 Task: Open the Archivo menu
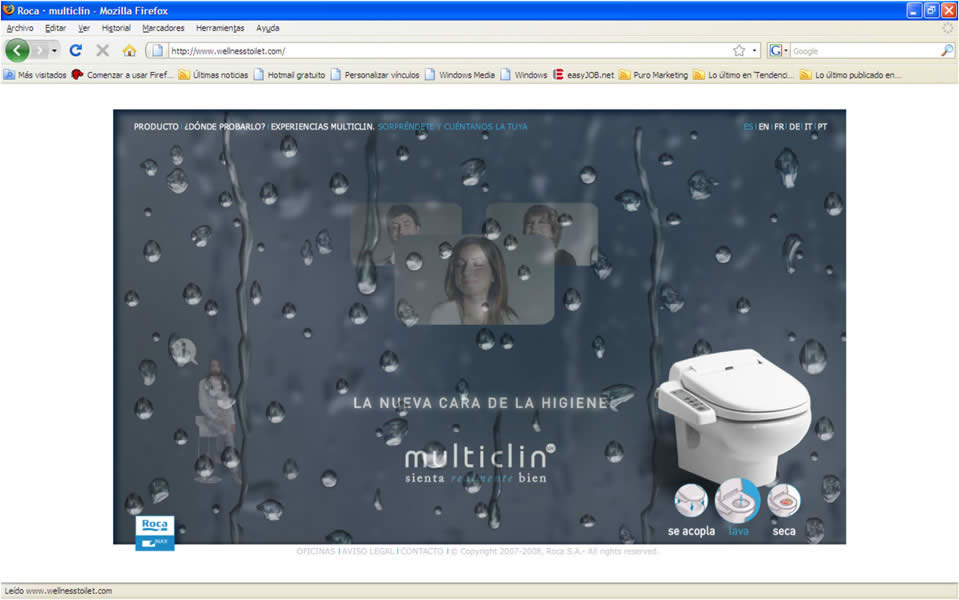[20, 28]
